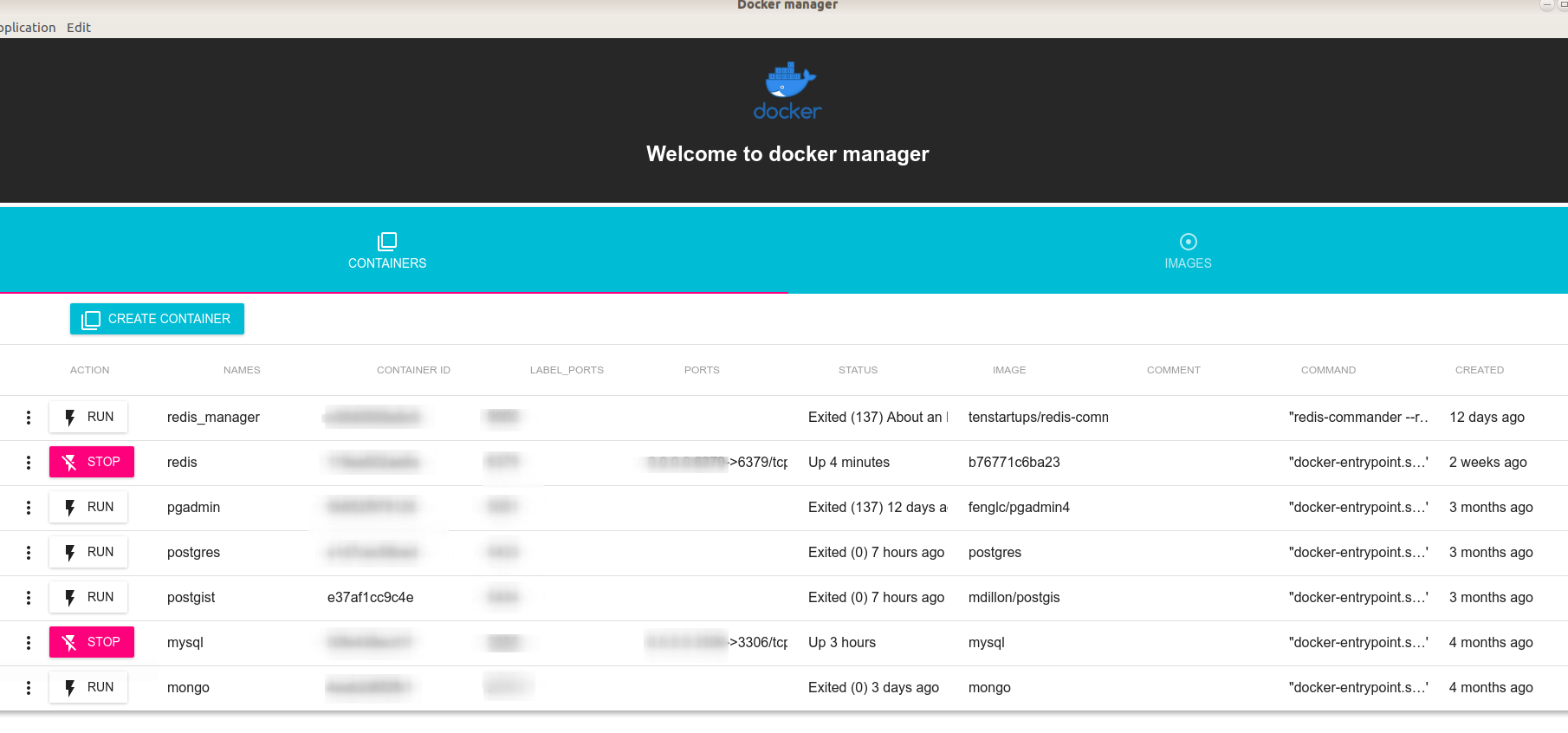Run the redis_manager container
1568x733 pixels.
pyautogui.click(x=88, y=417)
